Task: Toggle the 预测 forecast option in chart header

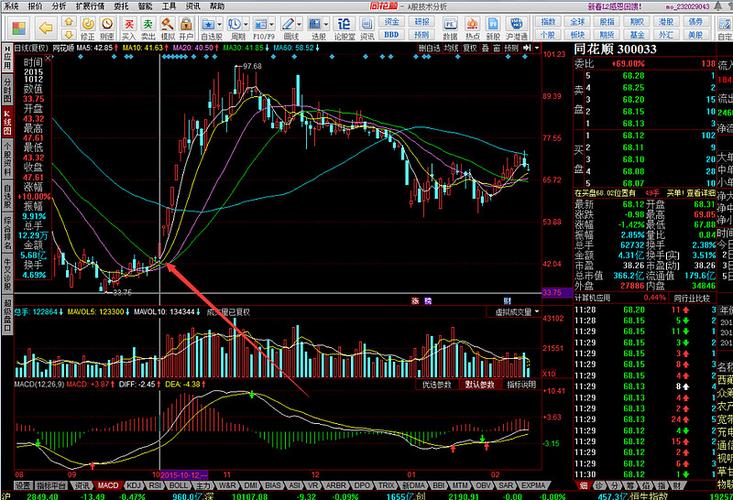Action: click(511, 48)
